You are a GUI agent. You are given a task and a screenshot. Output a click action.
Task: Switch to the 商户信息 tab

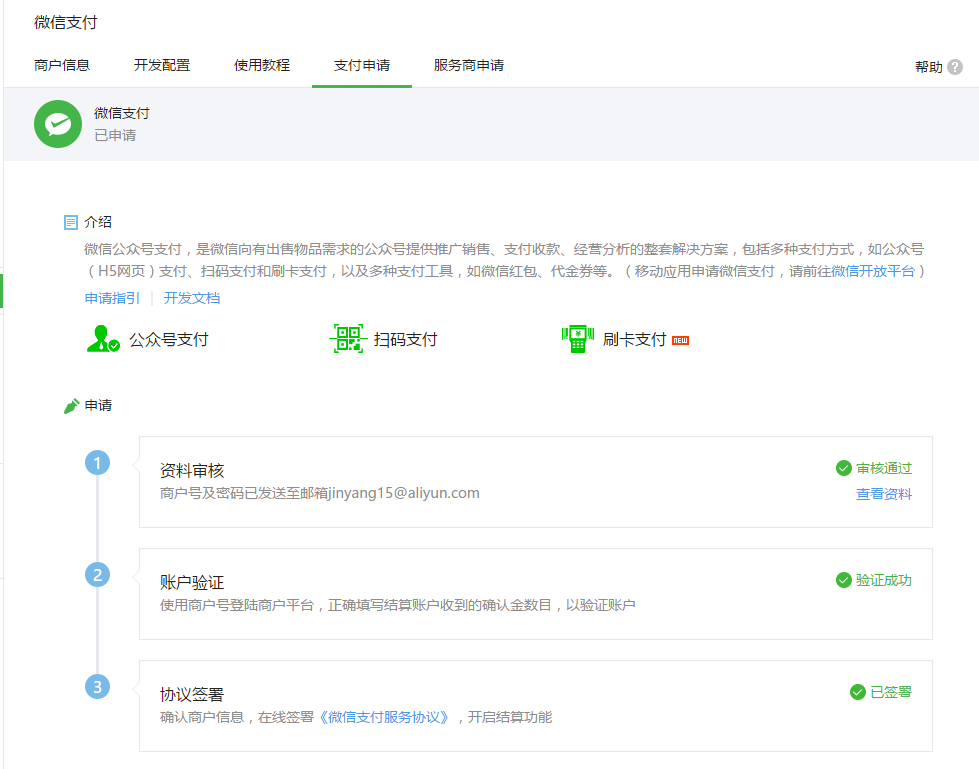(x=62, y=65)
